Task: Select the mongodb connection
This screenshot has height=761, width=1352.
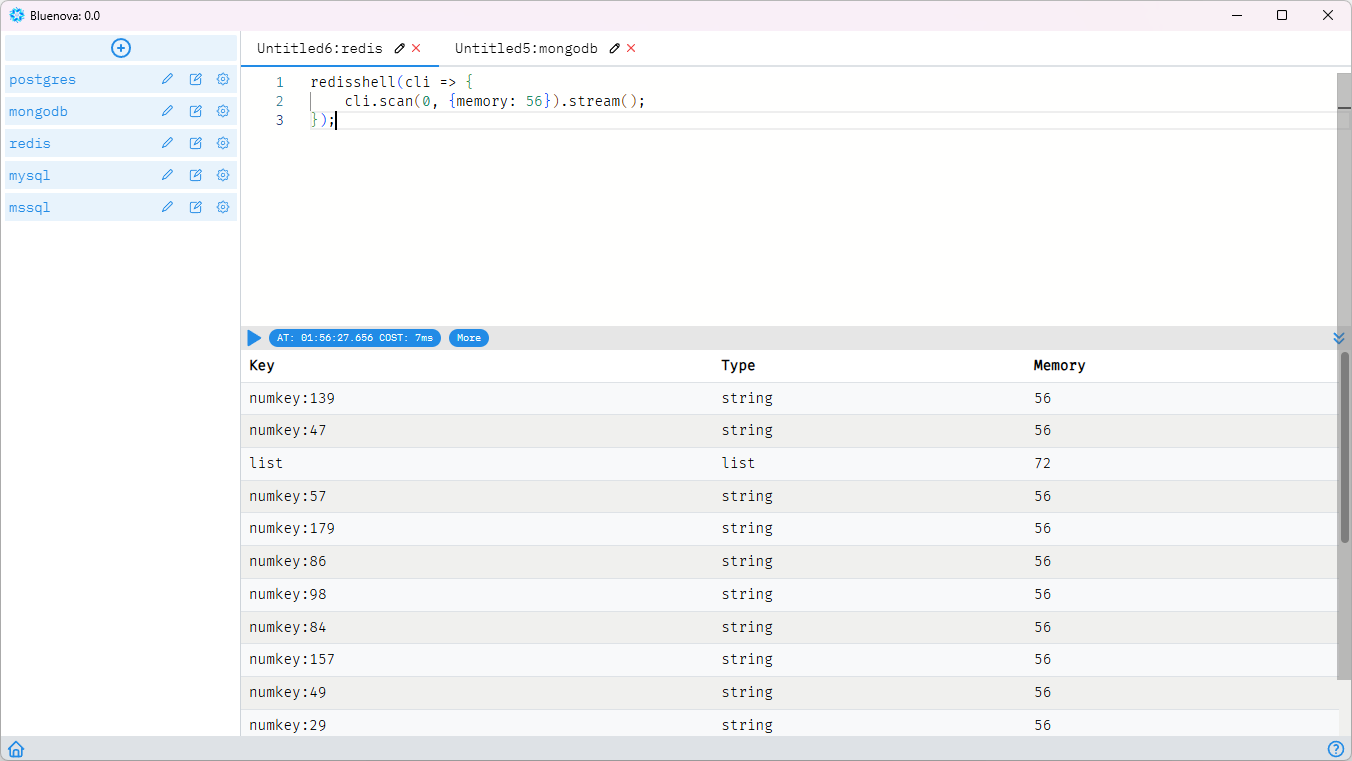Action: coord(38,111)
